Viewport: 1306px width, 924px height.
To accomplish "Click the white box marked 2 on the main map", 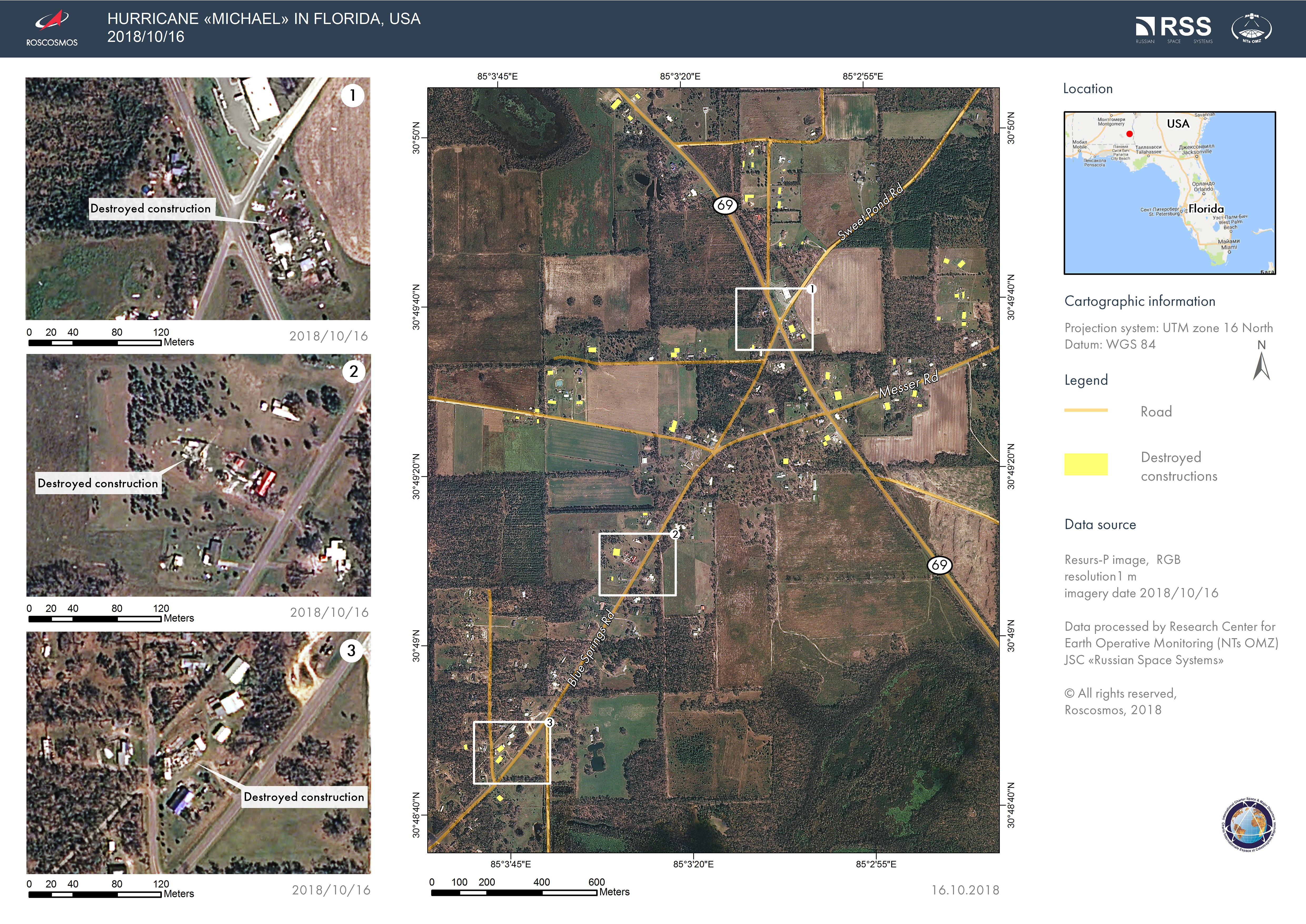I will (637, 564).
